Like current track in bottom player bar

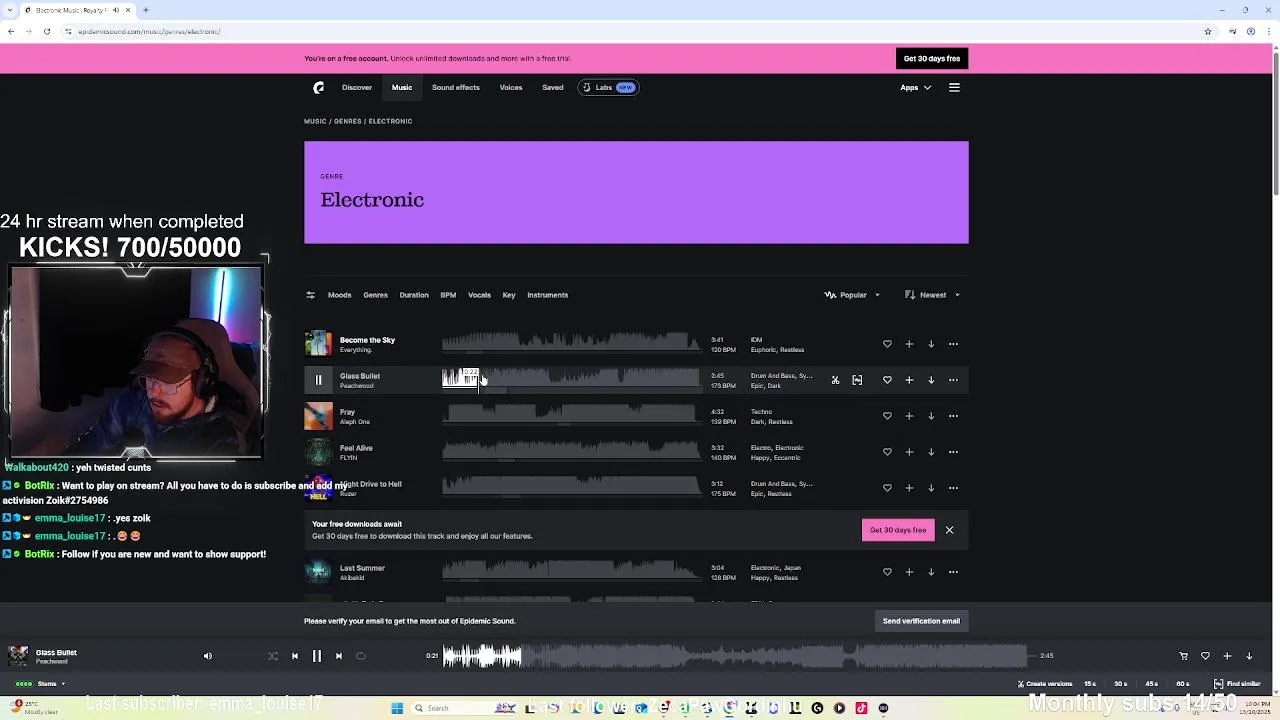pos(1205,656)
